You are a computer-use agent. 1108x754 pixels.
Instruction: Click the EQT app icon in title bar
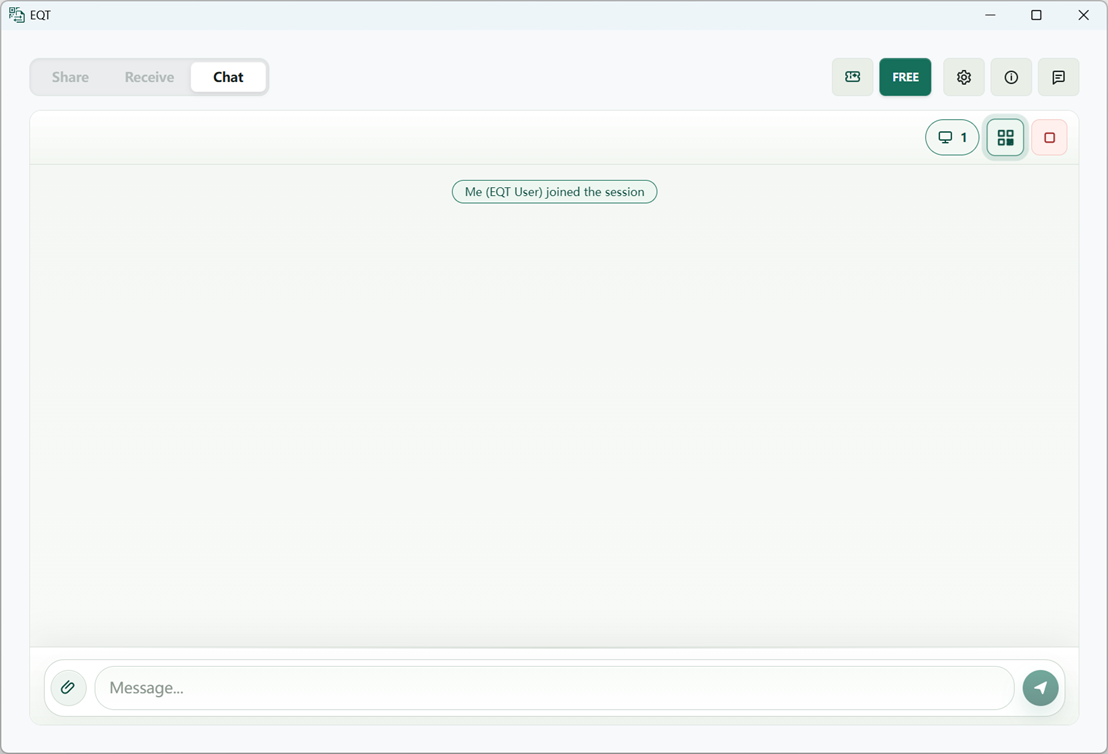(x=16, y=15)
